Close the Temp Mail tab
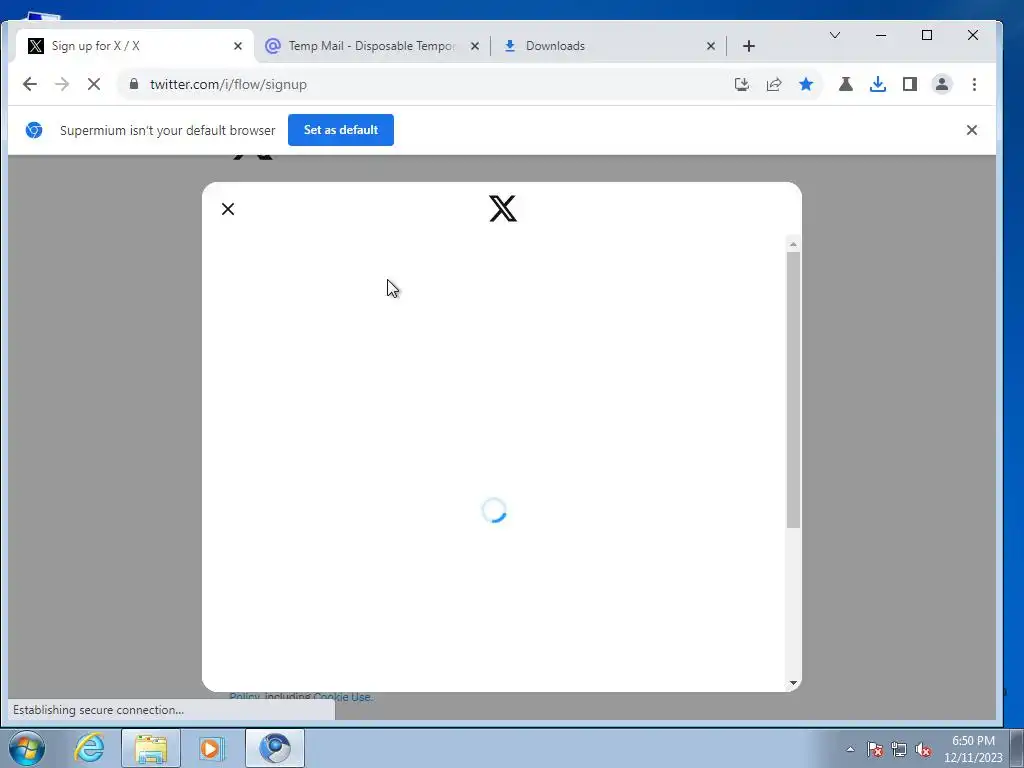This screenshot has height=768, width=1024. coord(475,46)
